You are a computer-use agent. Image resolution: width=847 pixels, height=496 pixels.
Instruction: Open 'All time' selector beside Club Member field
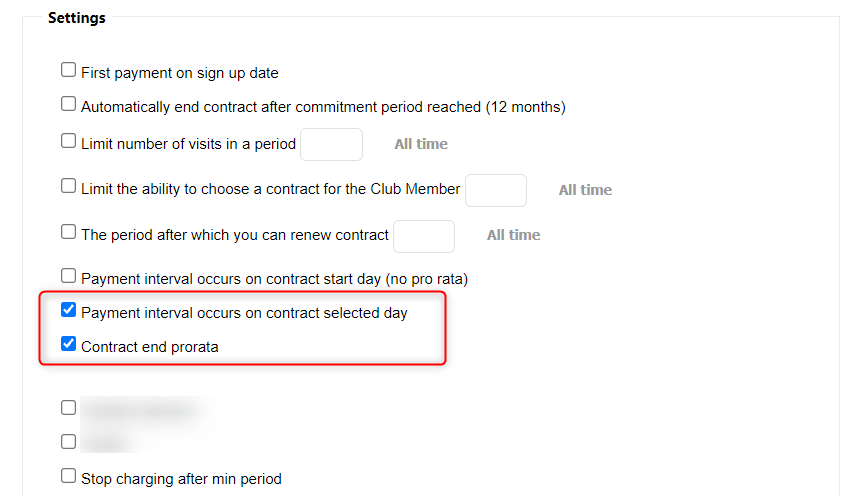(x=585, y=190)
